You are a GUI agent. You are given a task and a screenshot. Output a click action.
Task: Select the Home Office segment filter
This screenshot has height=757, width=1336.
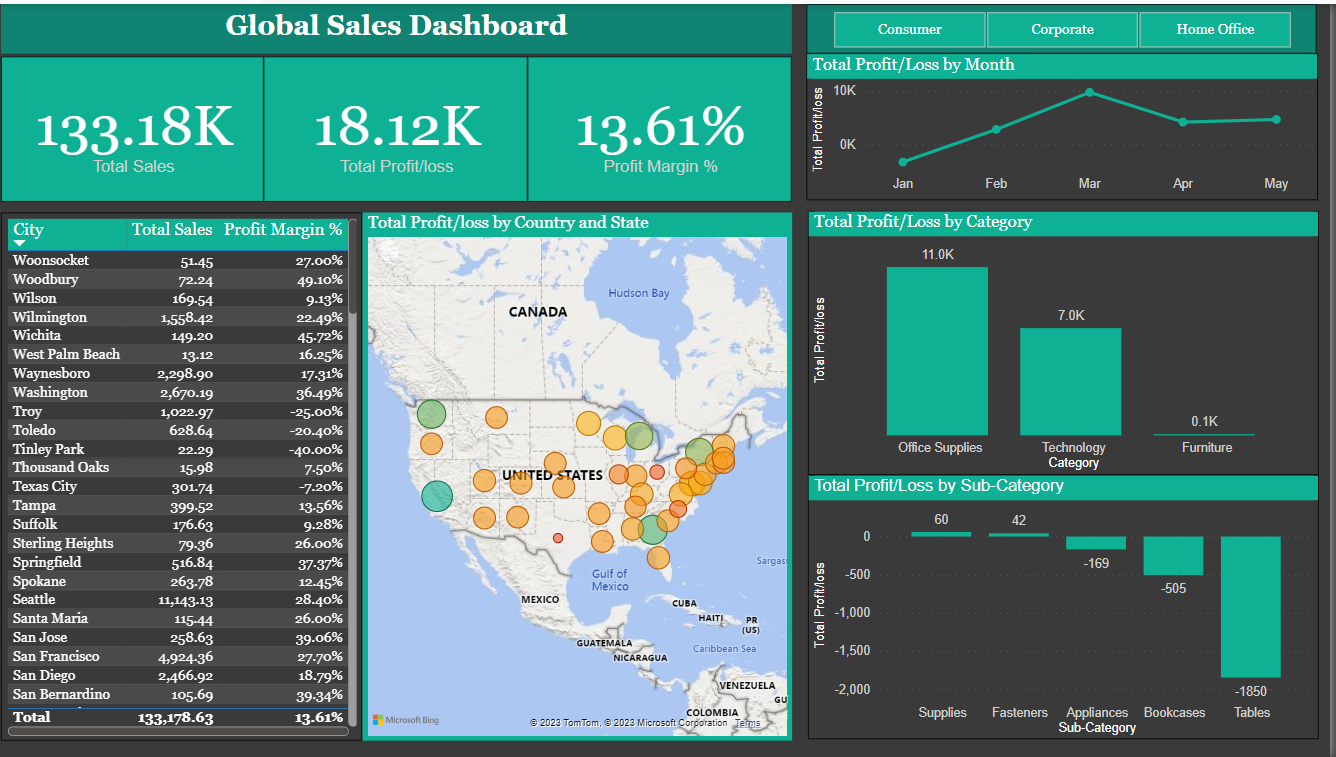pyautogui.click(x=1215, y=30)
